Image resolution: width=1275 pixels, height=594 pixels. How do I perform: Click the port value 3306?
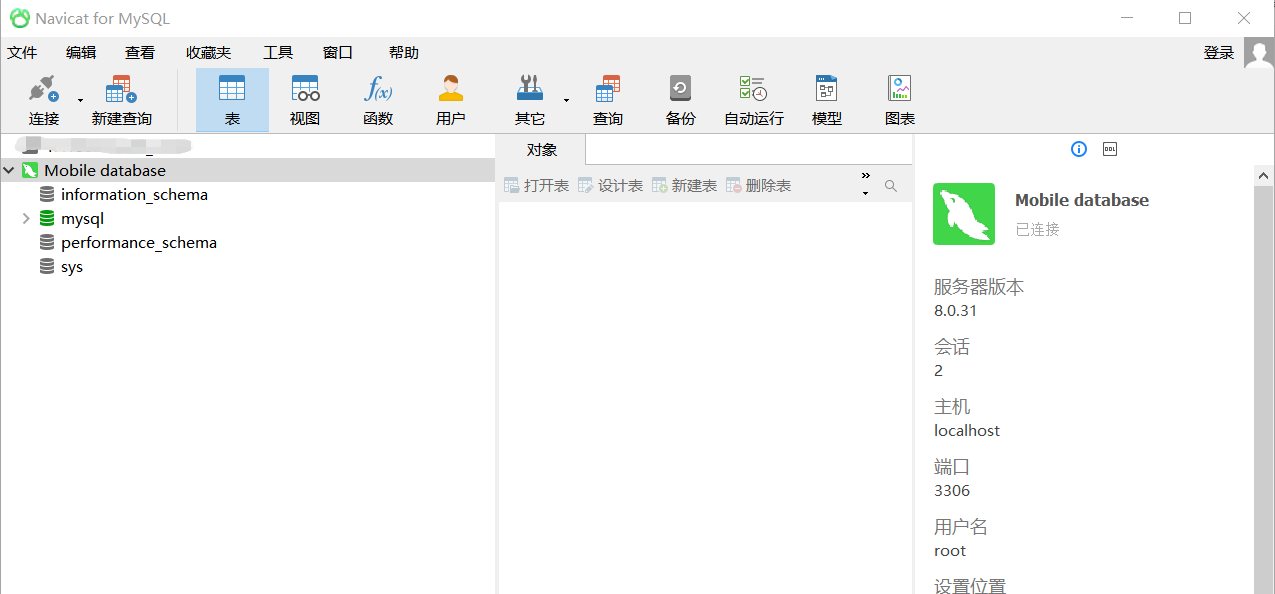click(x=952, y=491)
